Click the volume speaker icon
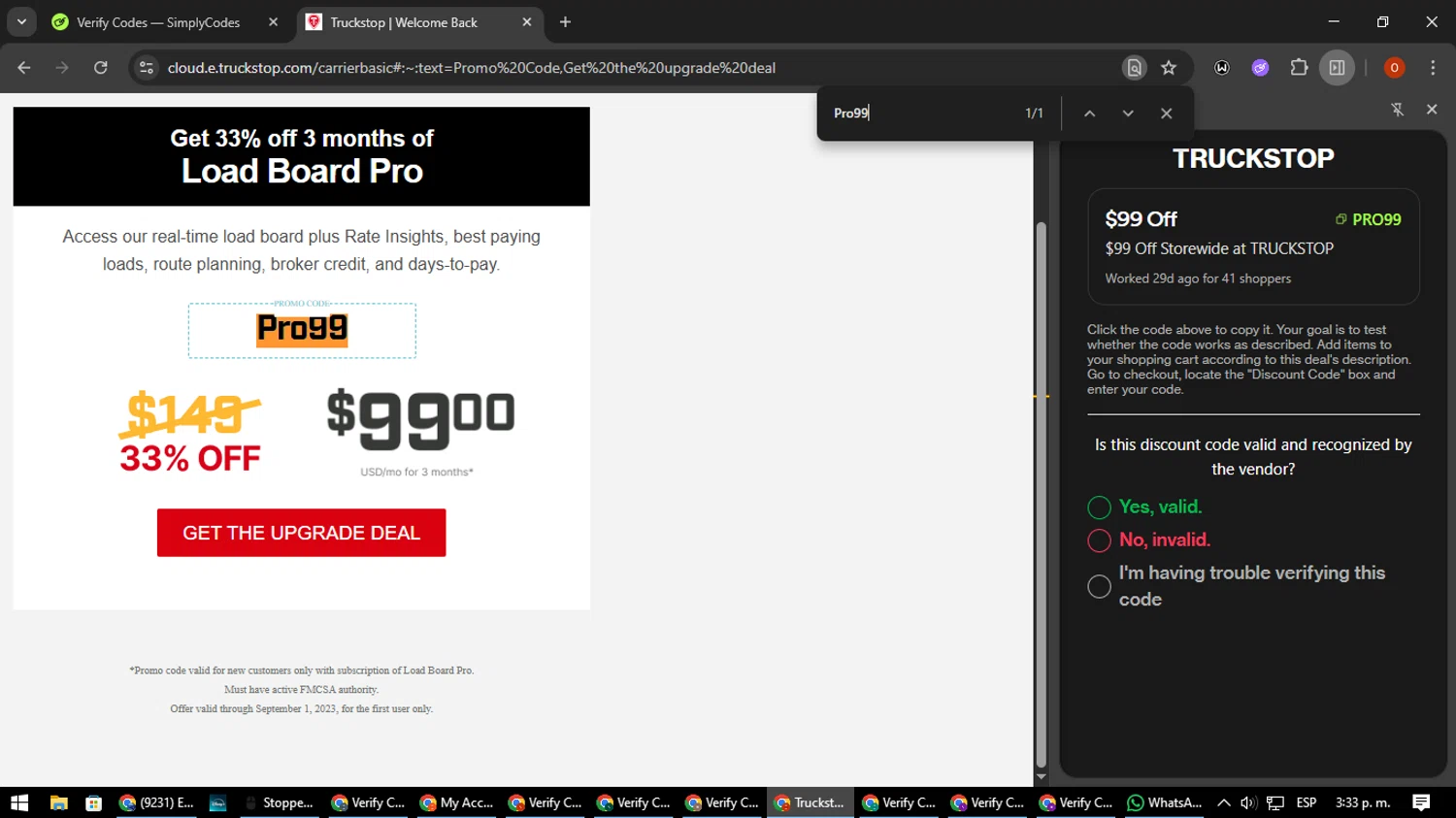This screenshot has height=818, width=1456. pos(1248,802)
